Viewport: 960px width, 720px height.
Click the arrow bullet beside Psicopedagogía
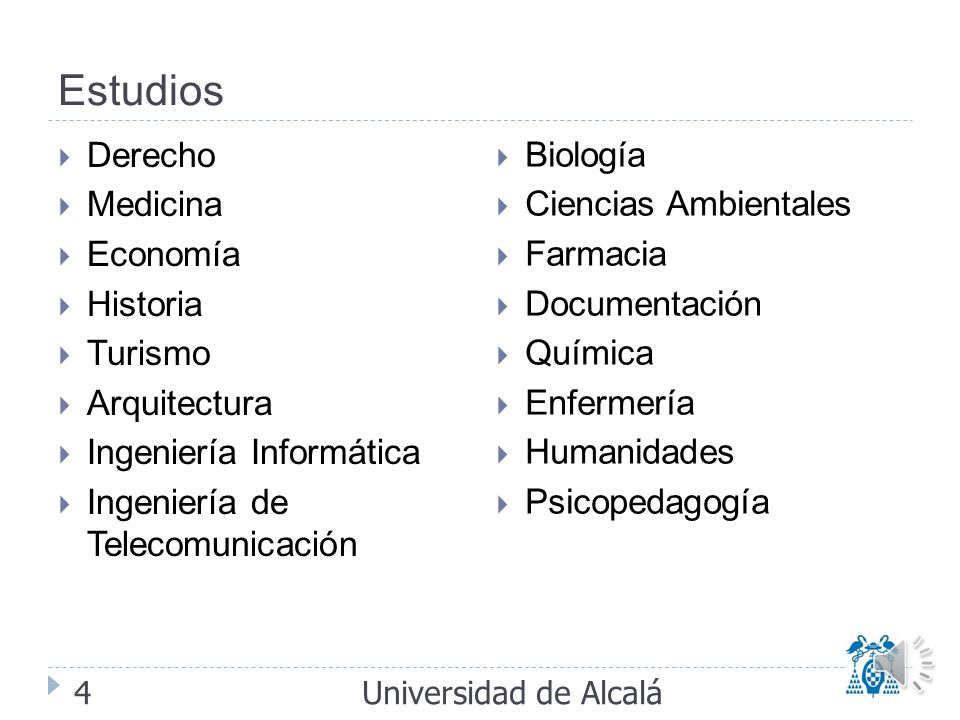(503, 504)
